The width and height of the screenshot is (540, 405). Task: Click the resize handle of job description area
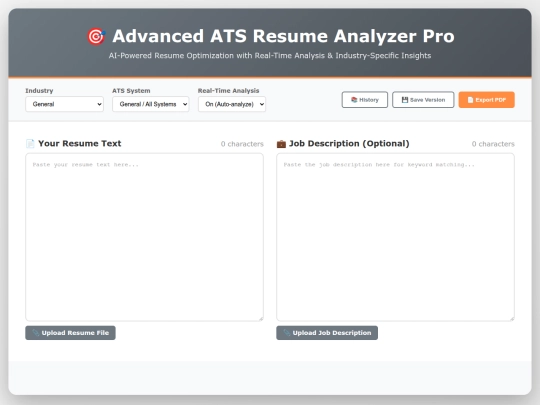point(512,319)
